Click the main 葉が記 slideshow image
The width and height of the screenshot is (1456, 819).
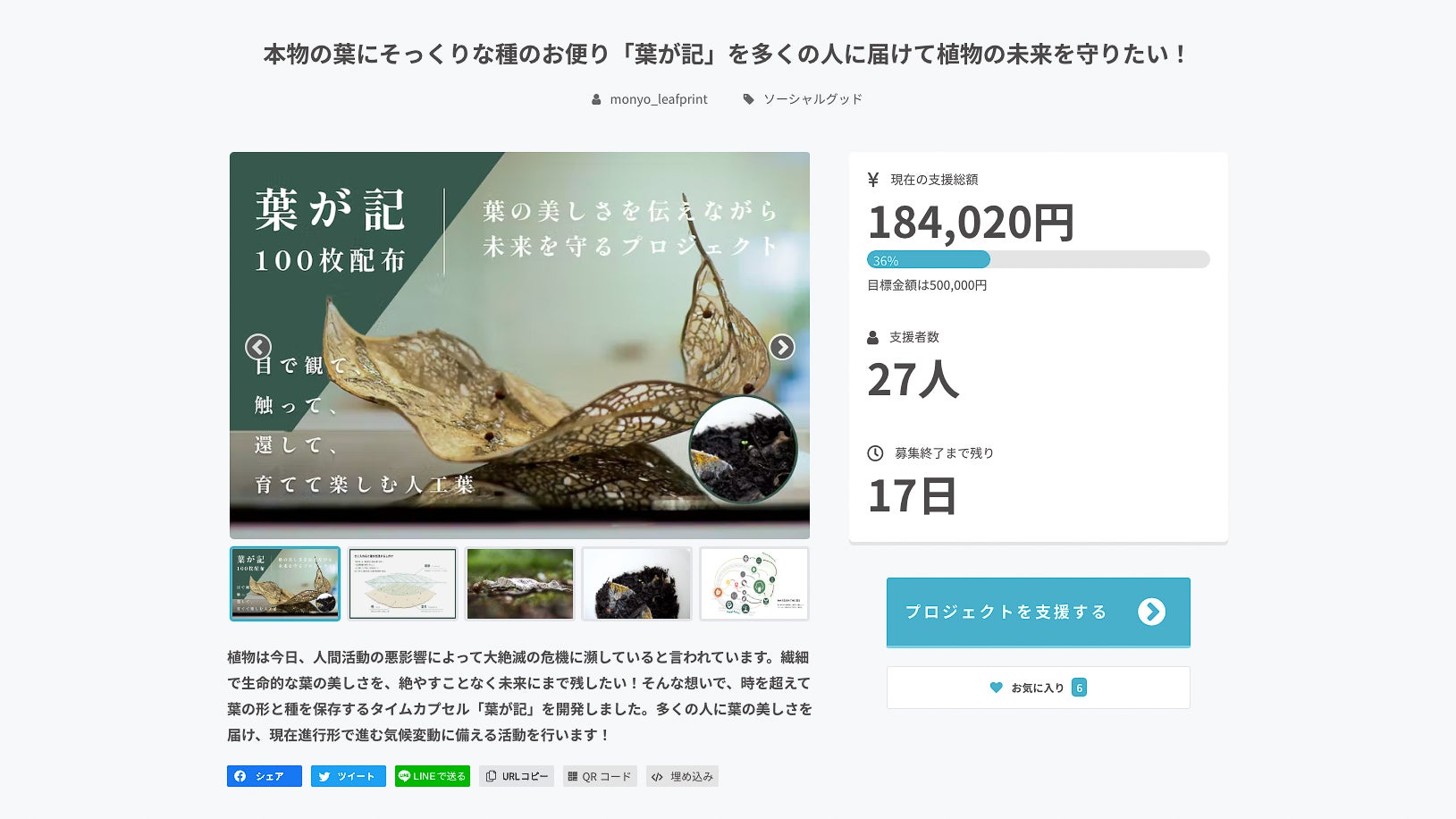[x=519, y=345]
